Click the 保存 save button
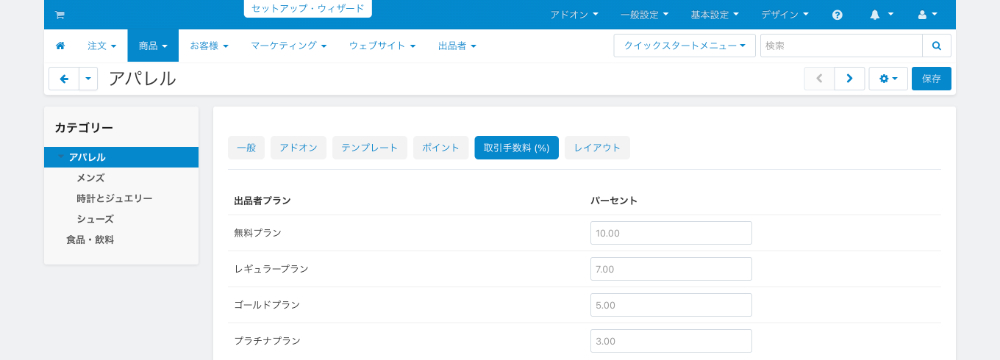Viewport: 1000px width, 360px height. coord(931,79)
